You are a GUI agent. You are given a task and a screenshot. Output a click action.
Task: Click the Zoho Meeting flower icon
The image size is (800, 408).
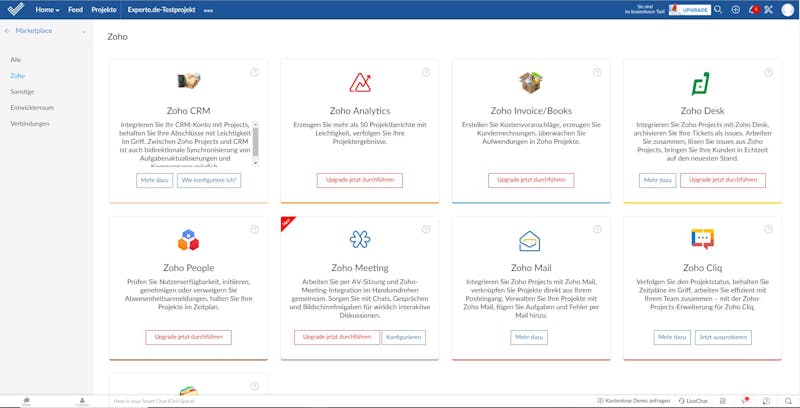tap(360, 239)
